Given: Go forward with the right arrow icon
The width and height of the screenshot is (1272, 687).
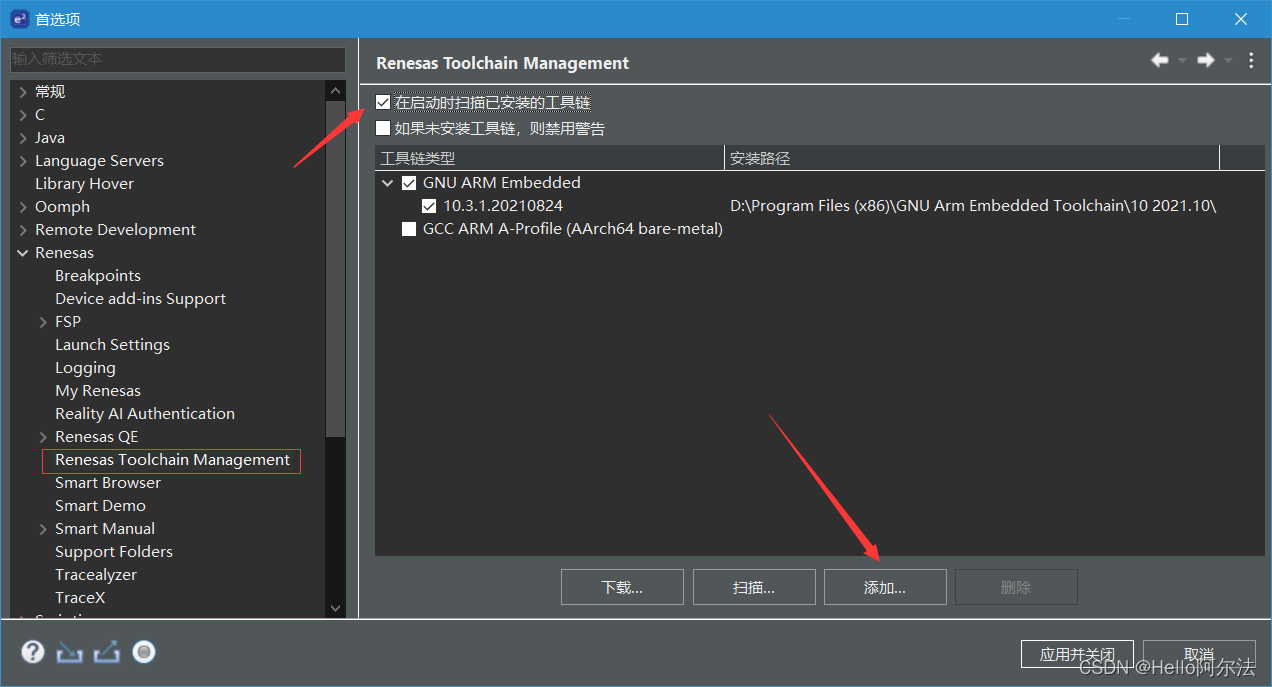Looking at the screenshot, I should (1206, 61).
